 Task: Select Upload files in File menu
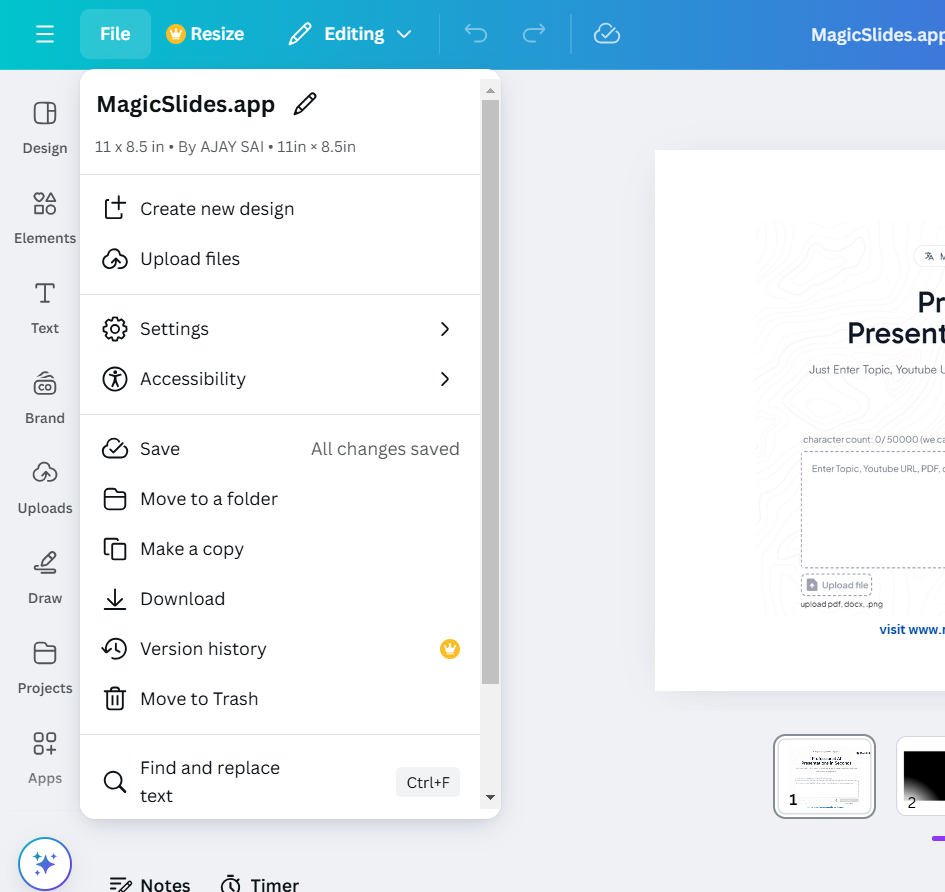[x=280, y=259]
